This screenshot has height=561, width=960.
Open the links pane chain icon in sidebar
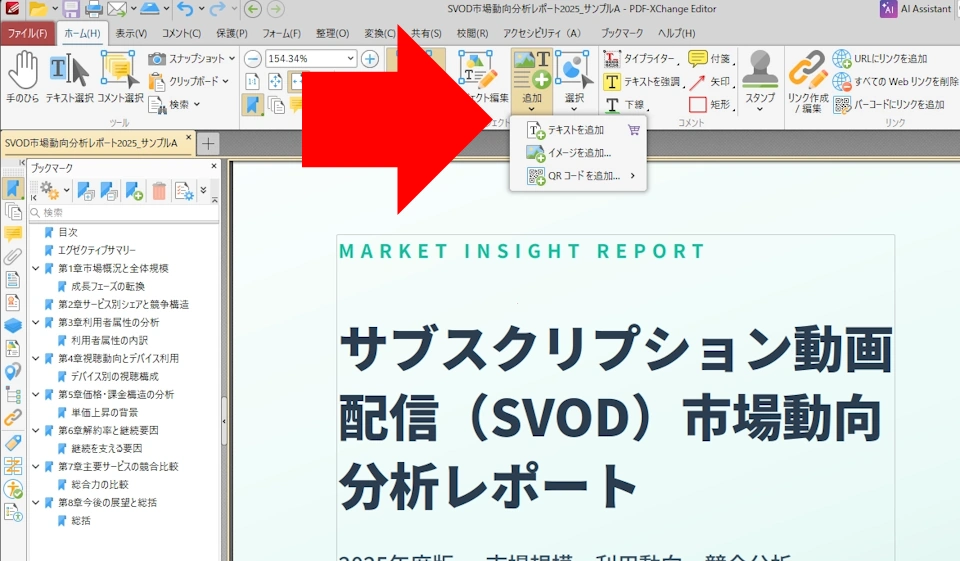pyautogui.click(x=13, y=418)
